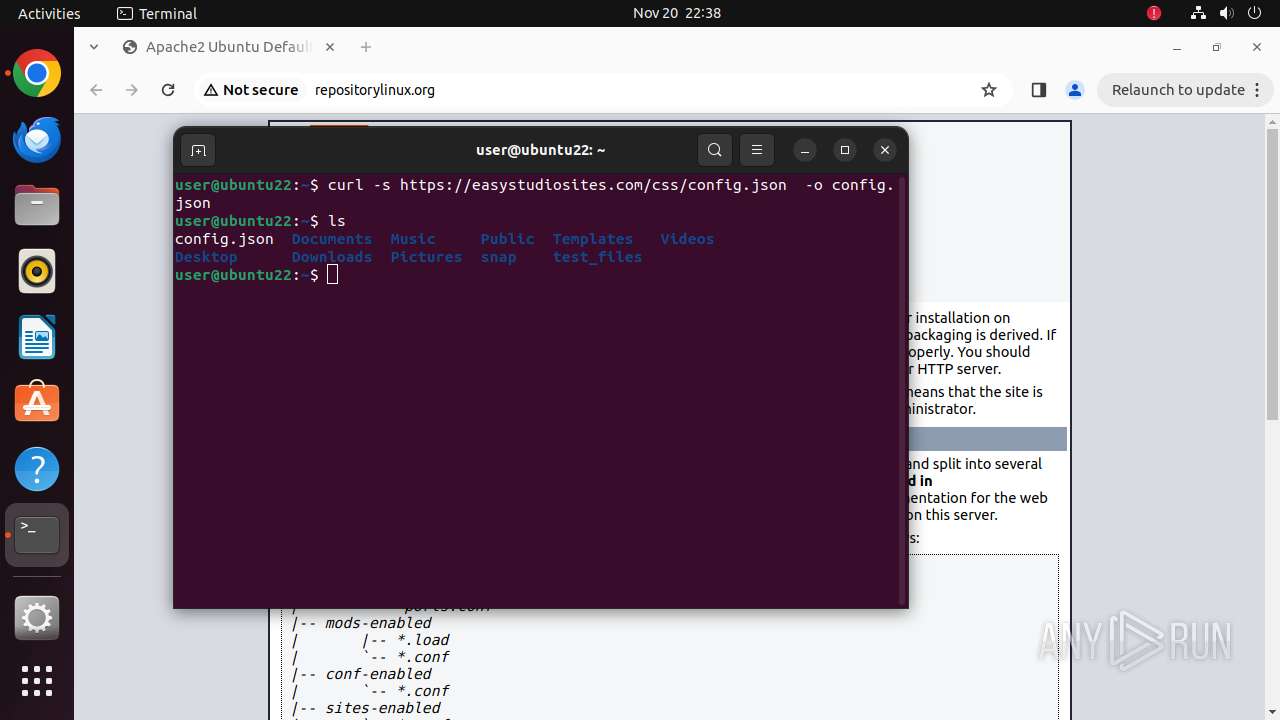Click the Chrome page vertical scrollbar

tap(1272, 275)
